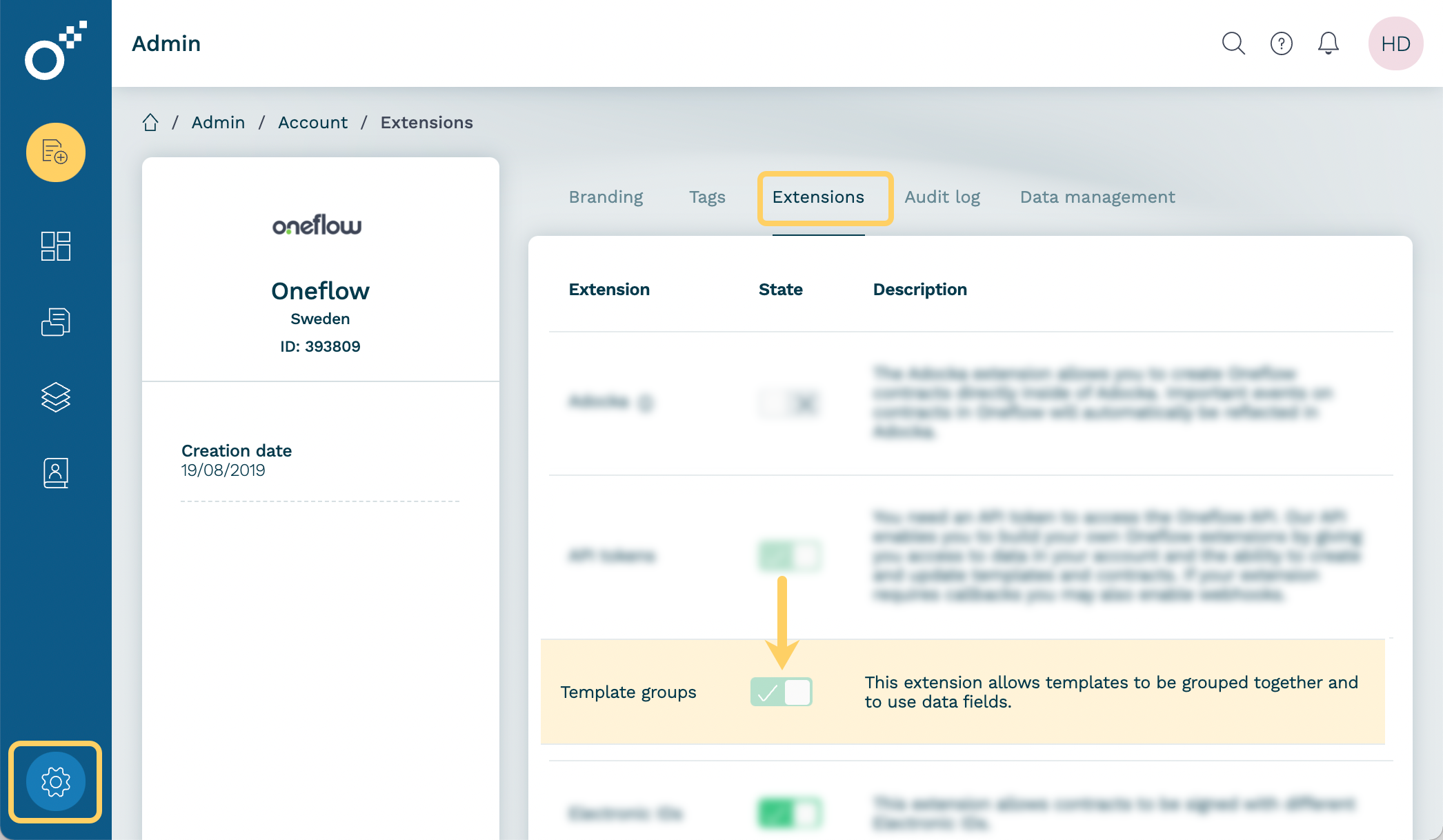Toggle the first blurred disabled extension switch
Screen dimensions: 1443x840
point(790,403)
